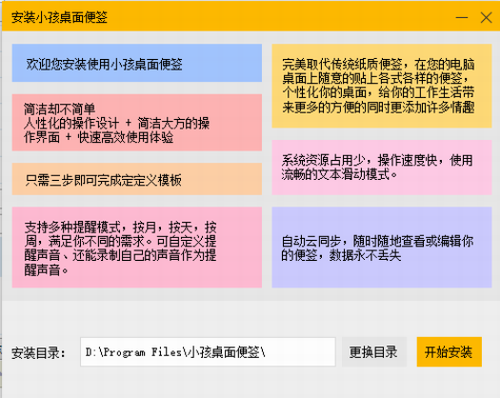This screenshot has height=398, width=500.
Task: Click the 流畅的文本滑动模式 line
Action: 339,174
